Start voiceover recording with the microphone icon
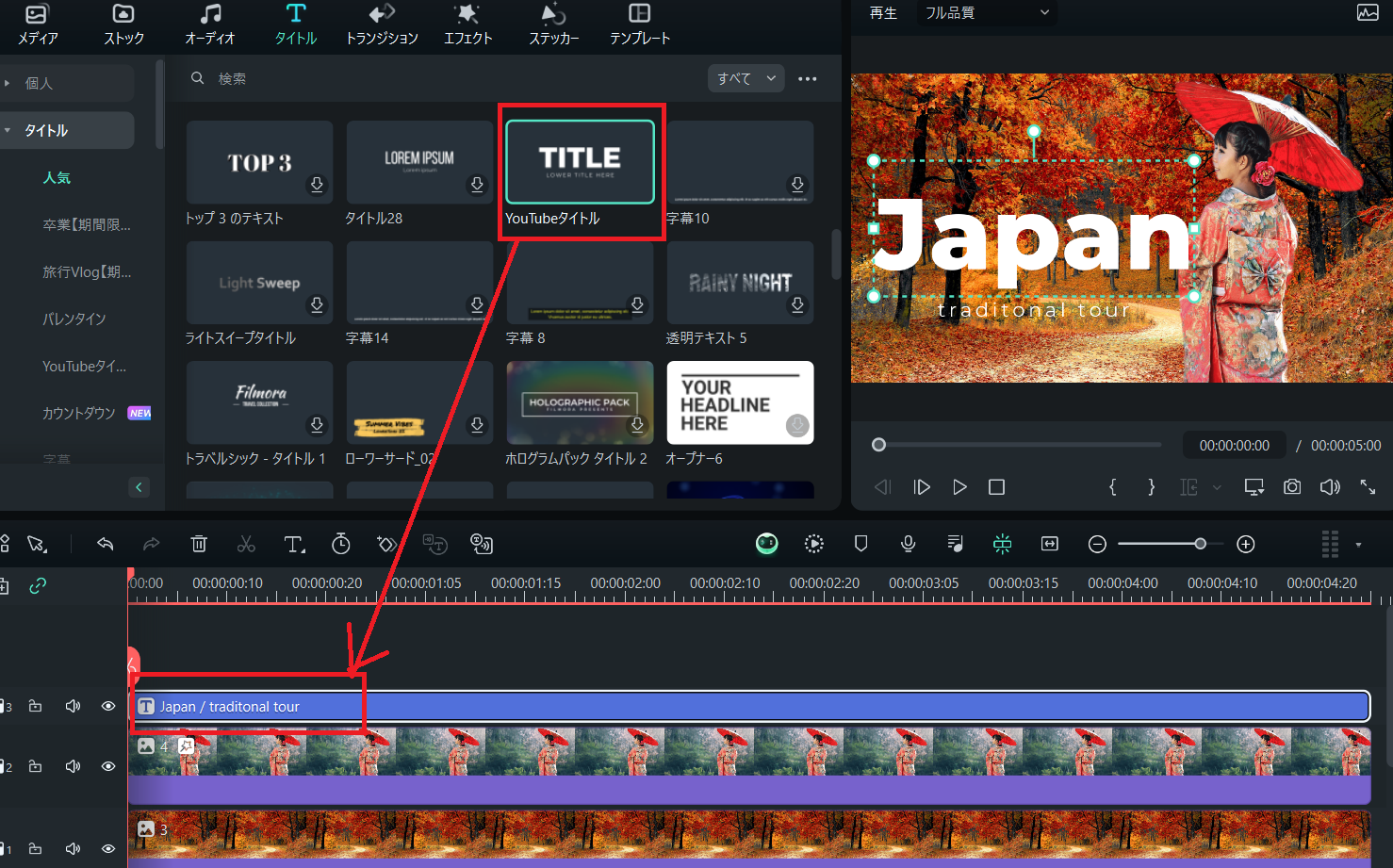The height and width of the screenshot is (868, 1393). tap(908, 544)
